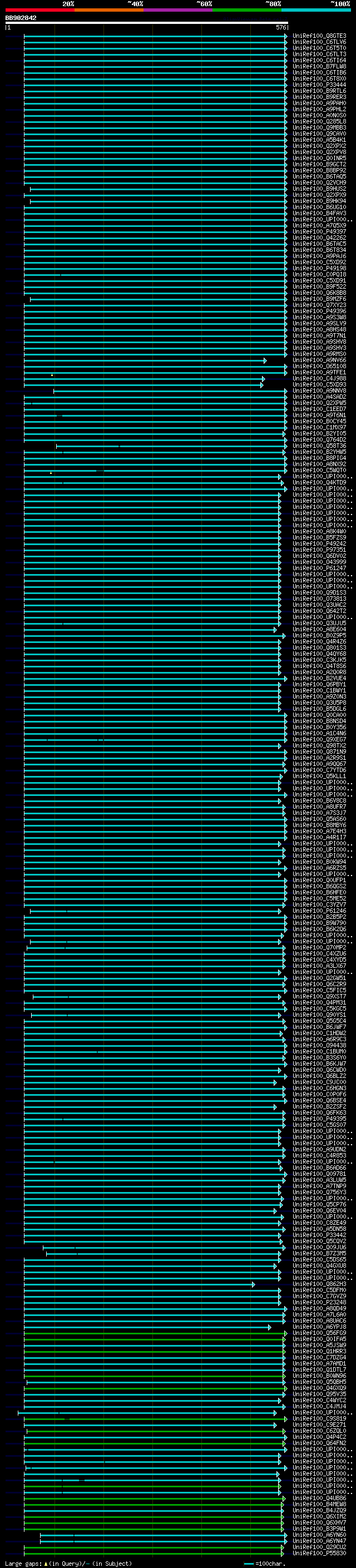This screenshot has width=356, height=1568.
Task: Click hit label UniRef100_P33442
Action: 319,1235
